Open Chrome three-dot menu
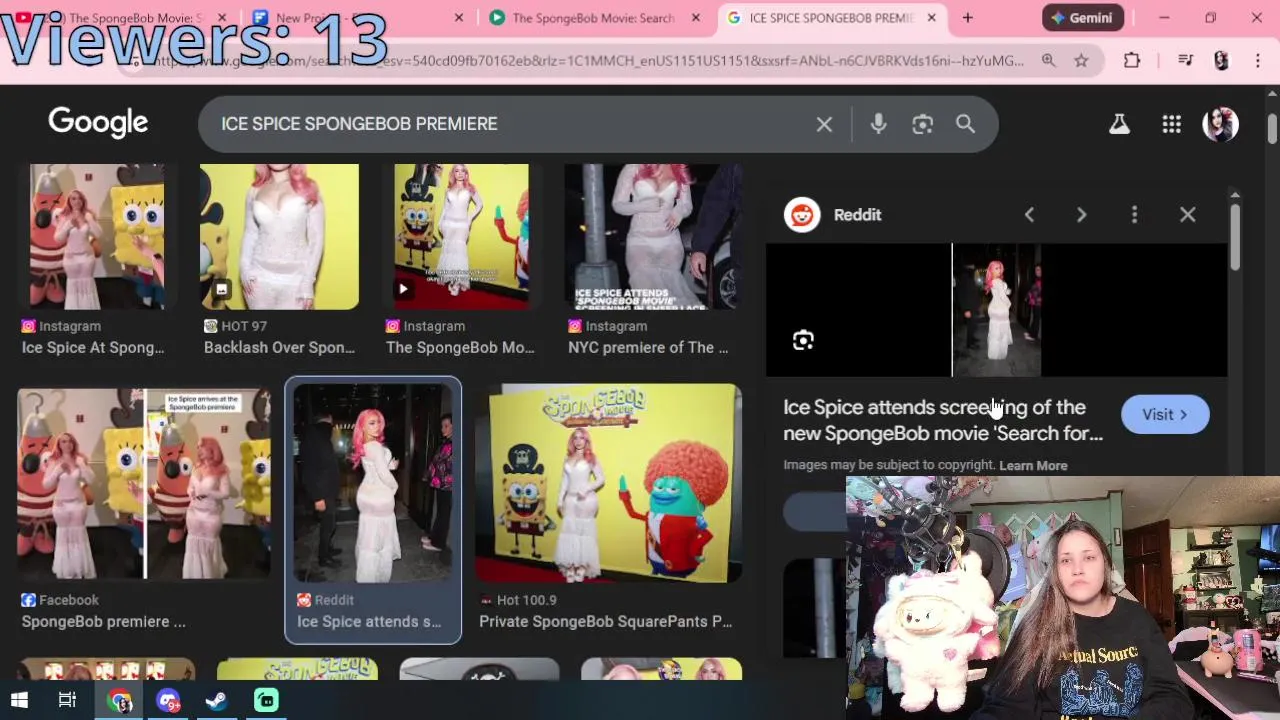The height and width of the screenshot is (720, 1280). point(1258,61)
